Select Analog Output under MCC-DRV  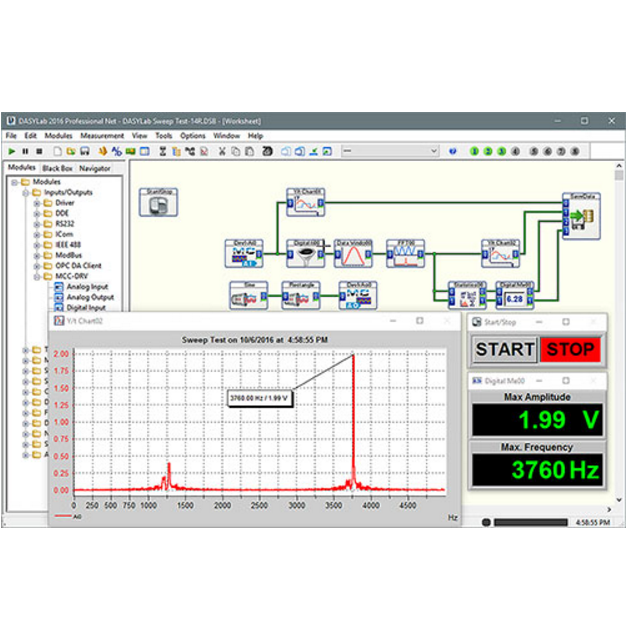point(90,297)
